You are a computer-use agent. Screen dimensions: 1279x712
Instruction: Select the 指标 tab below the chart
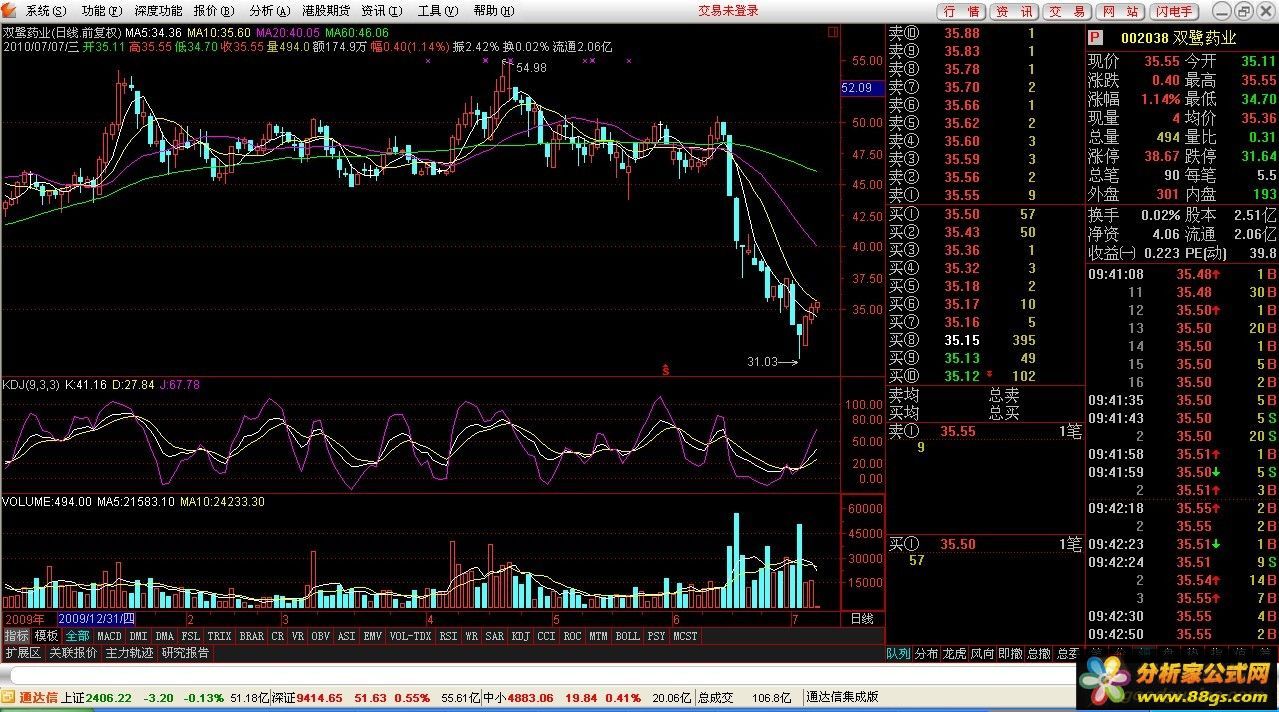[16, 636]
